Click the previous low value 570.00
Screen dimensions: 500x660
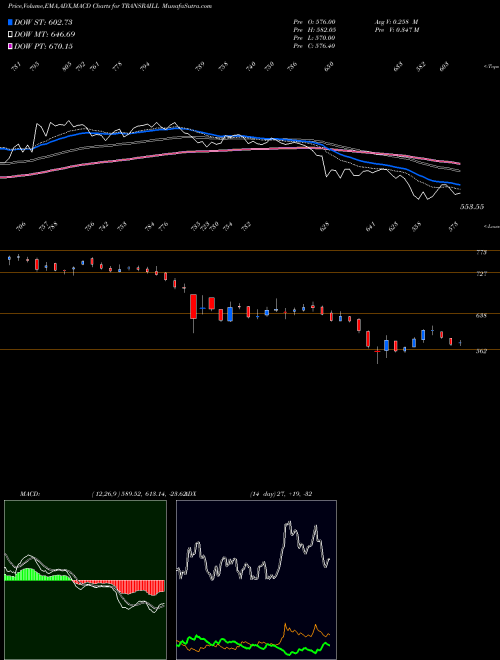325,38
